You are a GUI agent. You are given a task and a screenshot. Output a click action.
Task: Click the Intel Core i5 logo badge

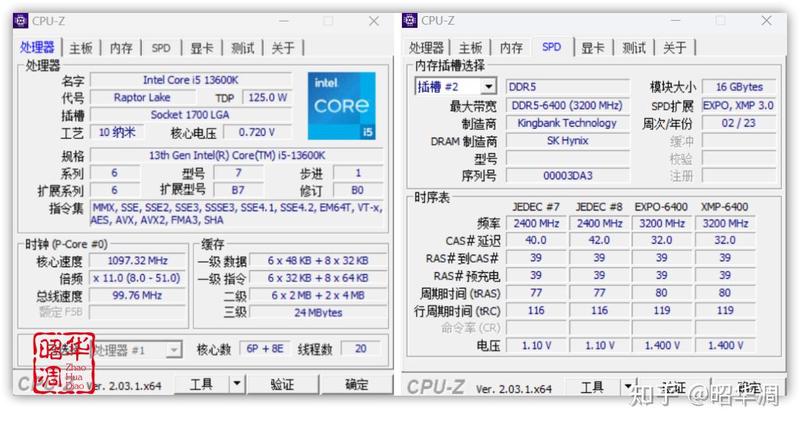342,106
